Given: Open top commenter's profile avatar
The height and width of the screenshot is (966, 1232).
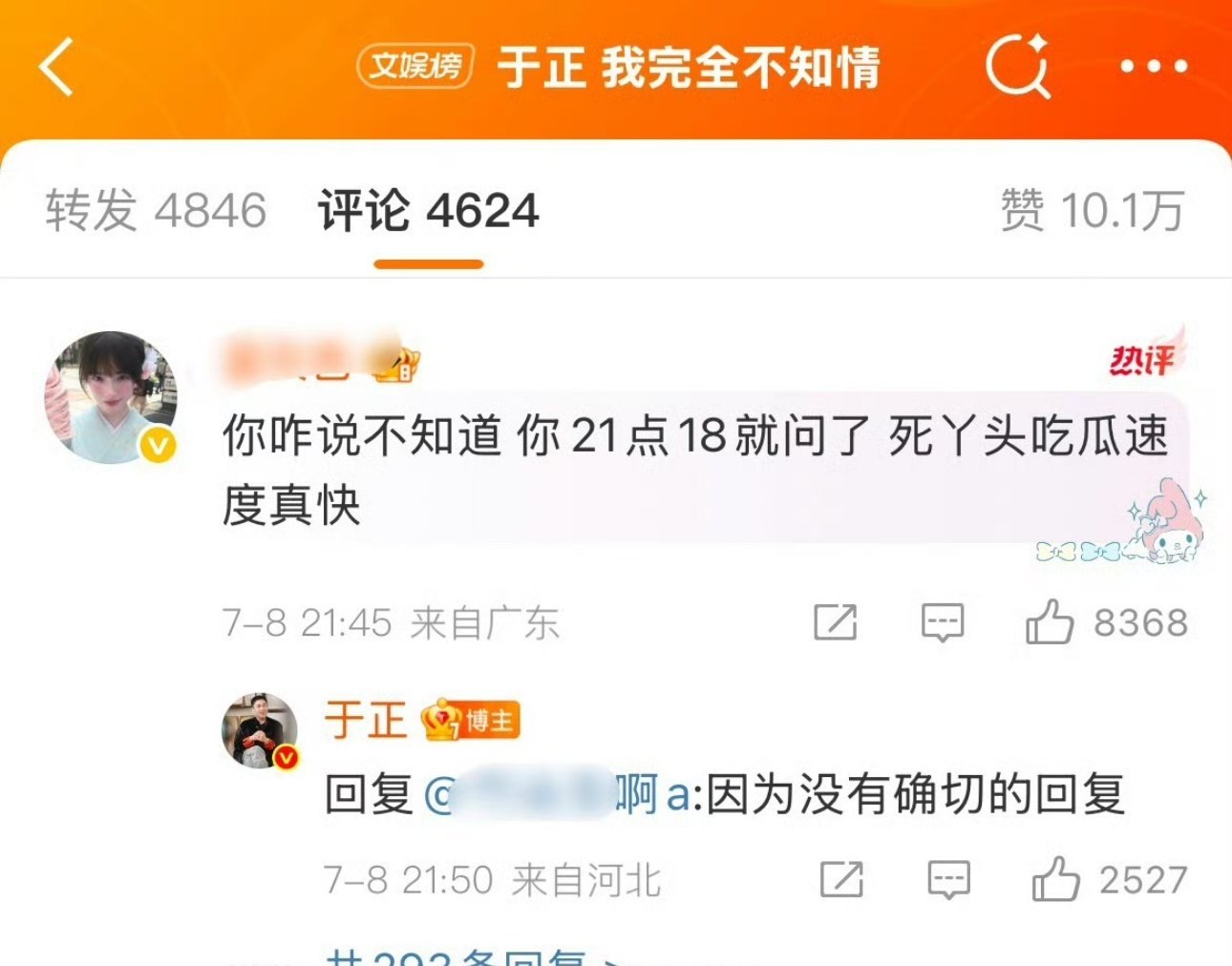Looking at the screenshot, I should 111,397.
